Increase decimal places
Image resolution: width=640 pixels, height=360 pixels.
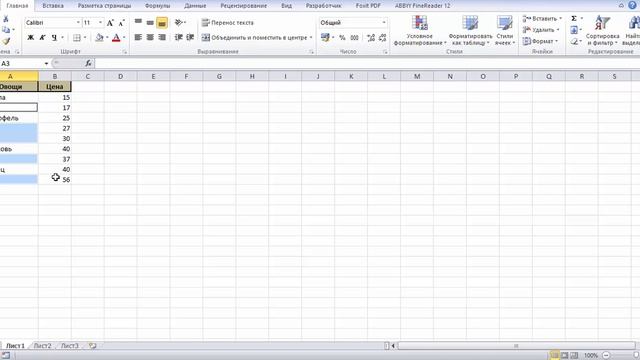pyautogui.click(x=371, y=38)
